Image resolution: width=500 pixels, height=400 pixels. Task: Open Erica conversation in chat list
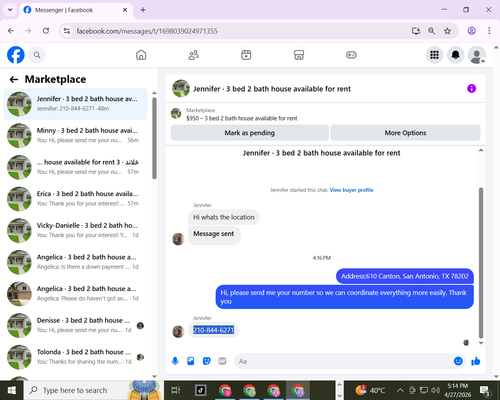coord(75,199)
